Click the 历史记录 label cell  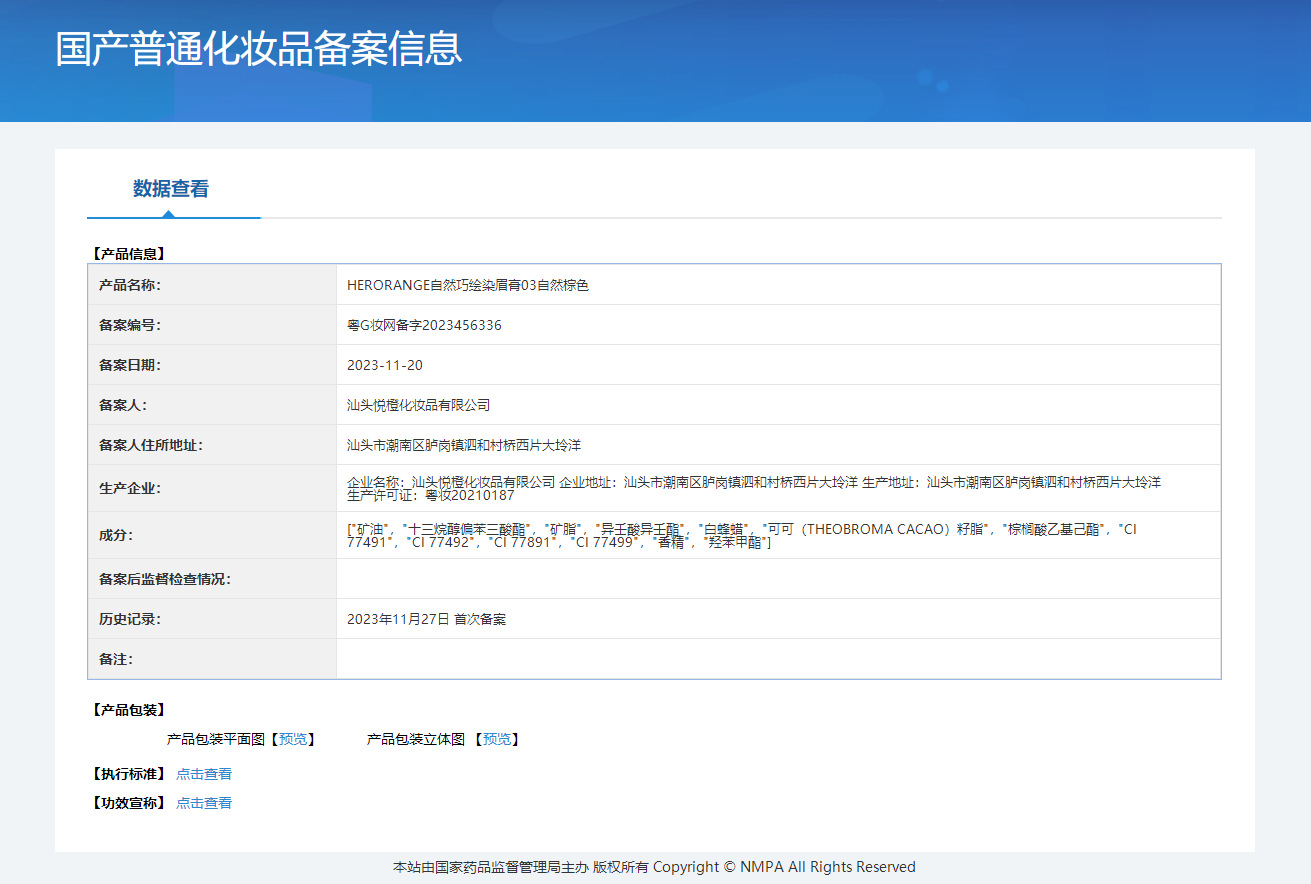coord(212,619)
